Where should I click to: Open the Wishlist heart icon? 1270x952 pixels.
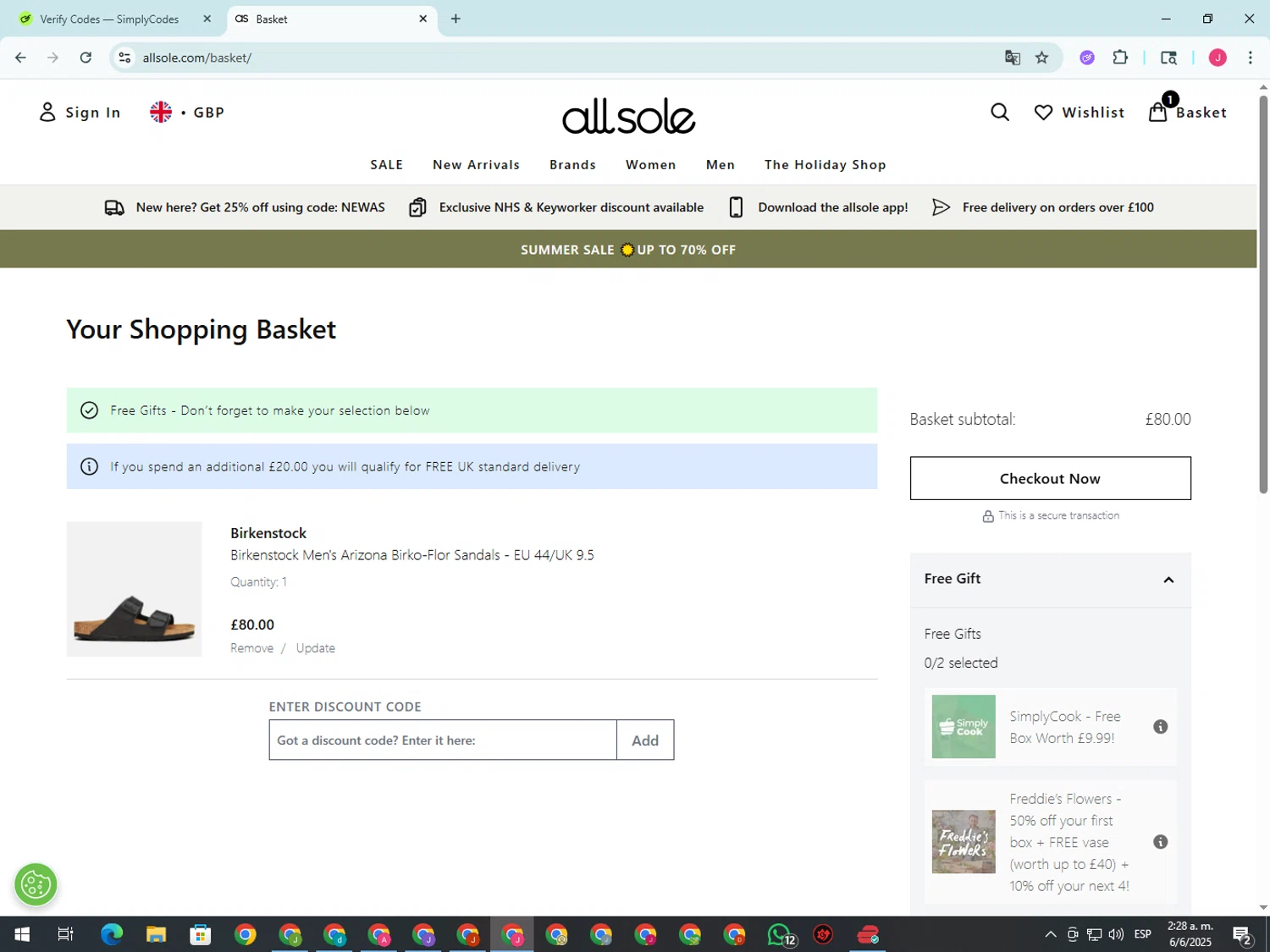(1044, 113)
